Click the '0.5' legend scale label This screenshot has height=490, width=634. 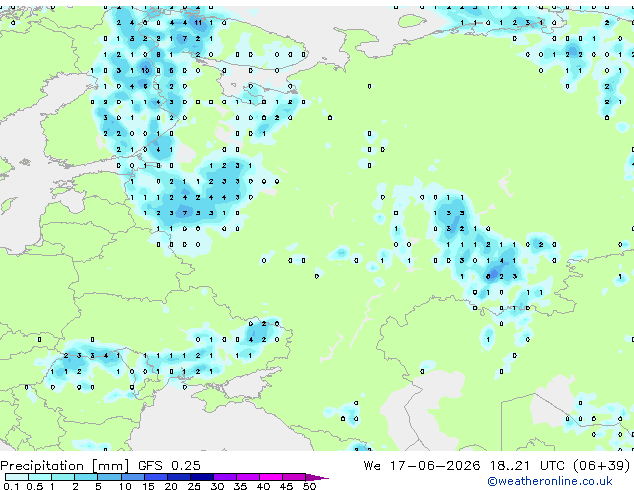(34, 486)
